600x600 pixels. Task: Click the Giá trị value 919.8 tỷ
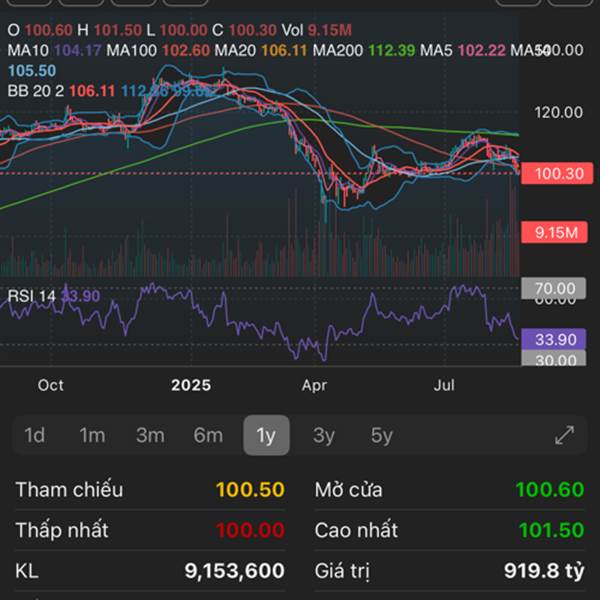pos(544,571)
